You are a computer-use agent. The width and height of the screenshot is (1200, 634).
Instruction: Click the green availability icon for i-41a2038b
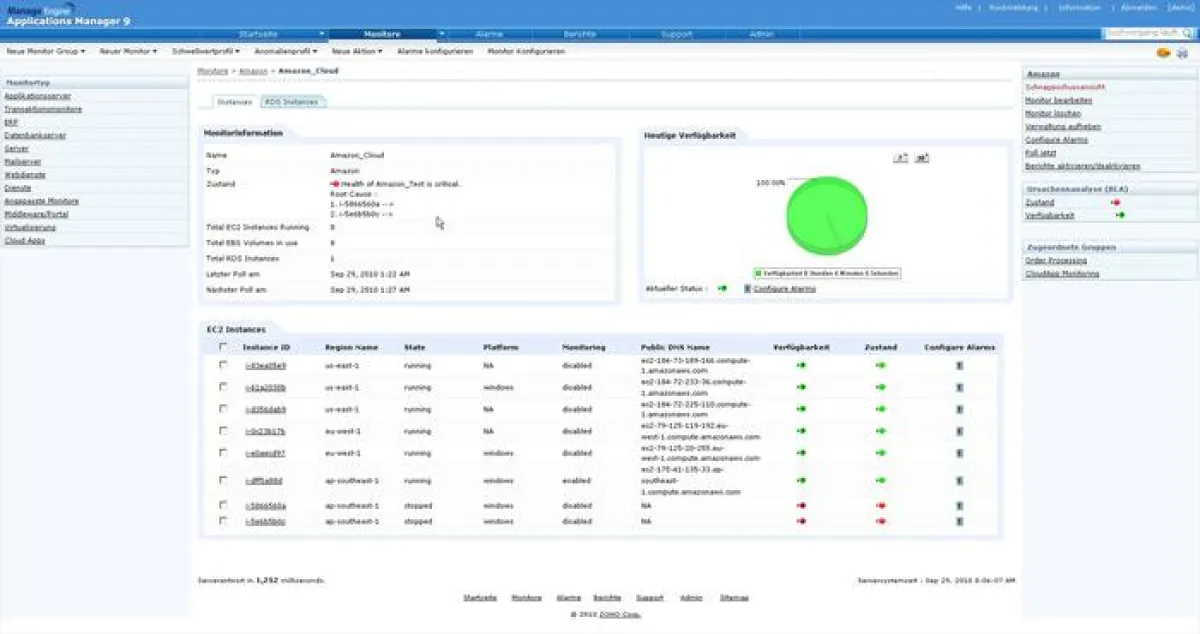click(x=800, y=386)
